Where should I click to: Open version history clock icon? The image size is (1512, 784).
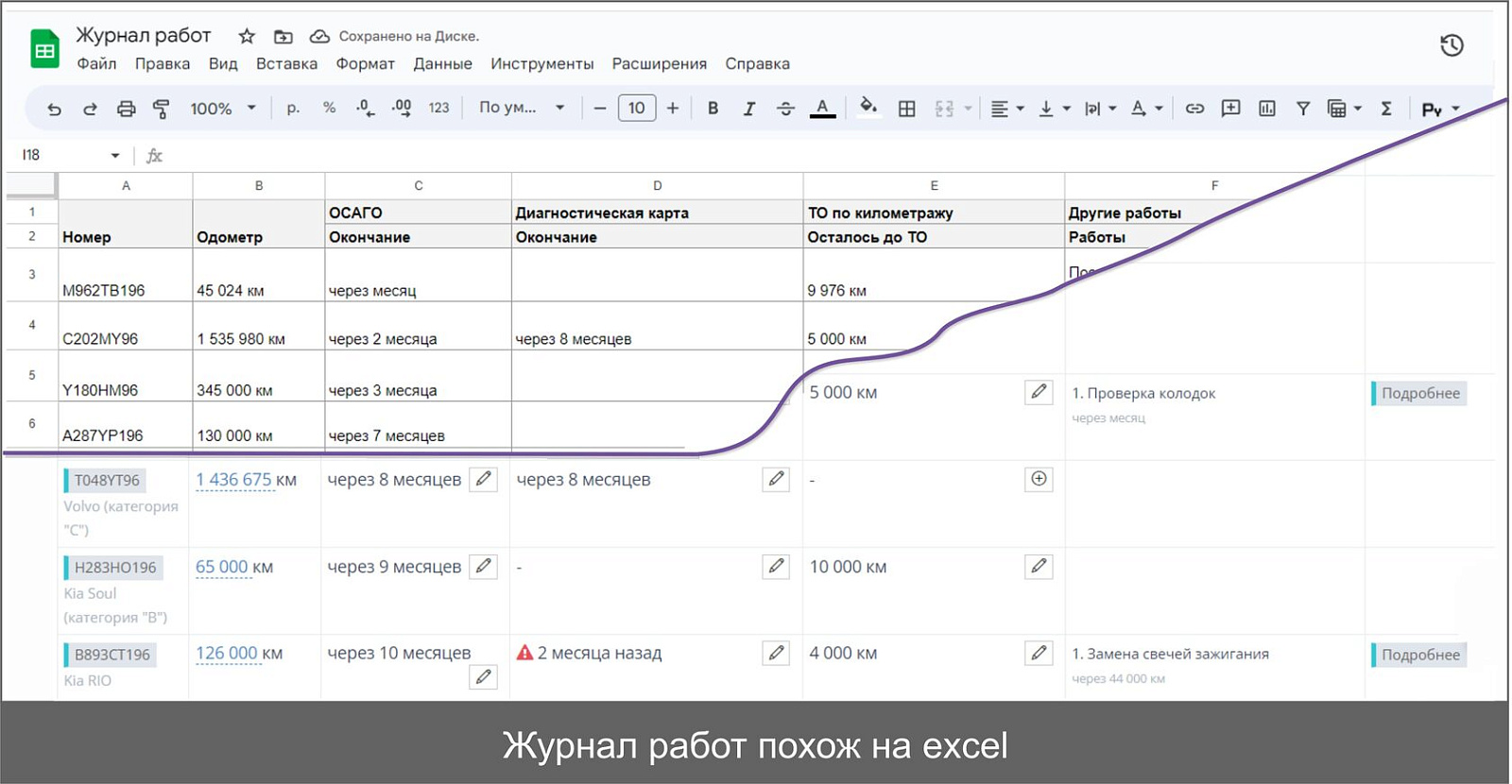coord(1452,44)
